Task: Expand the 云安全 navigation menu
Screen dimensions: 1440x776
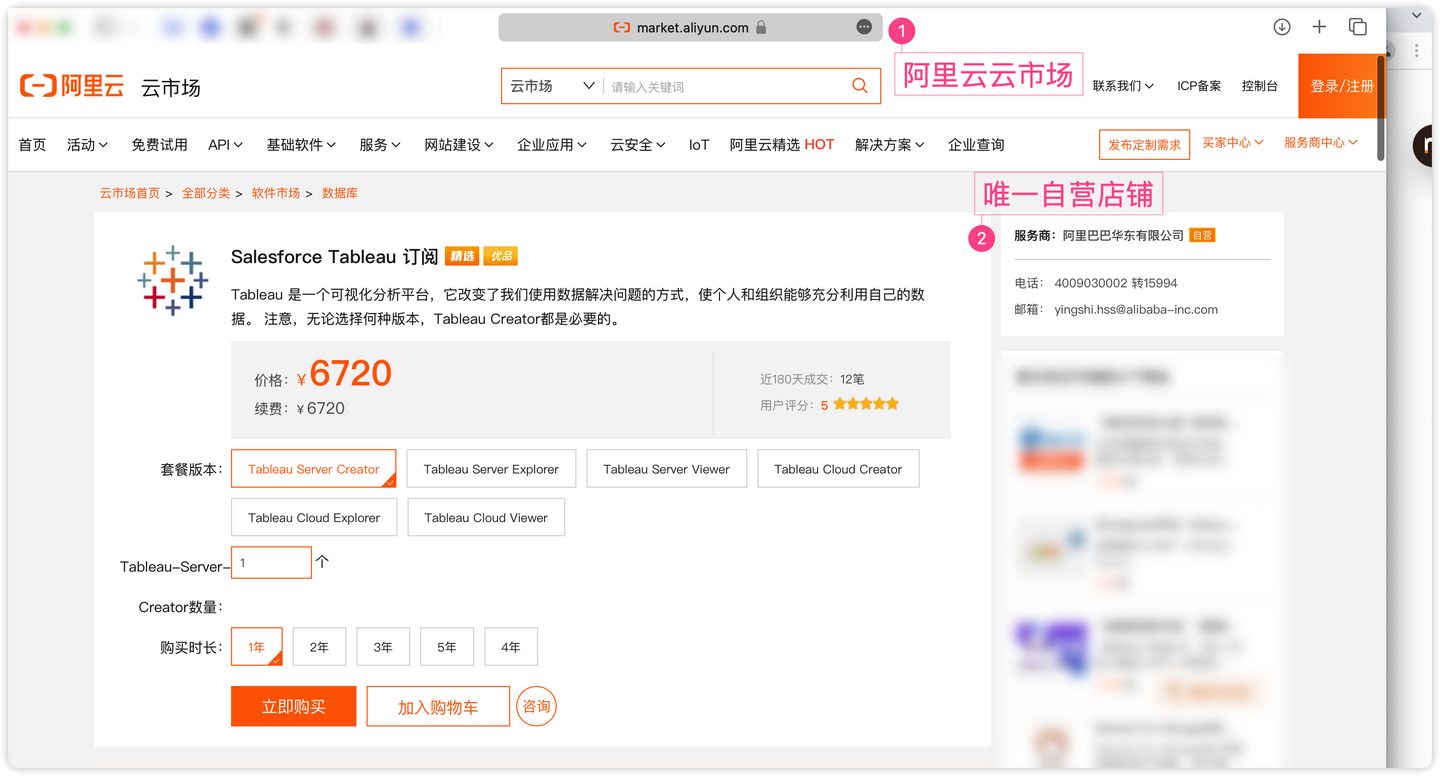Action: tap(638, 145)
